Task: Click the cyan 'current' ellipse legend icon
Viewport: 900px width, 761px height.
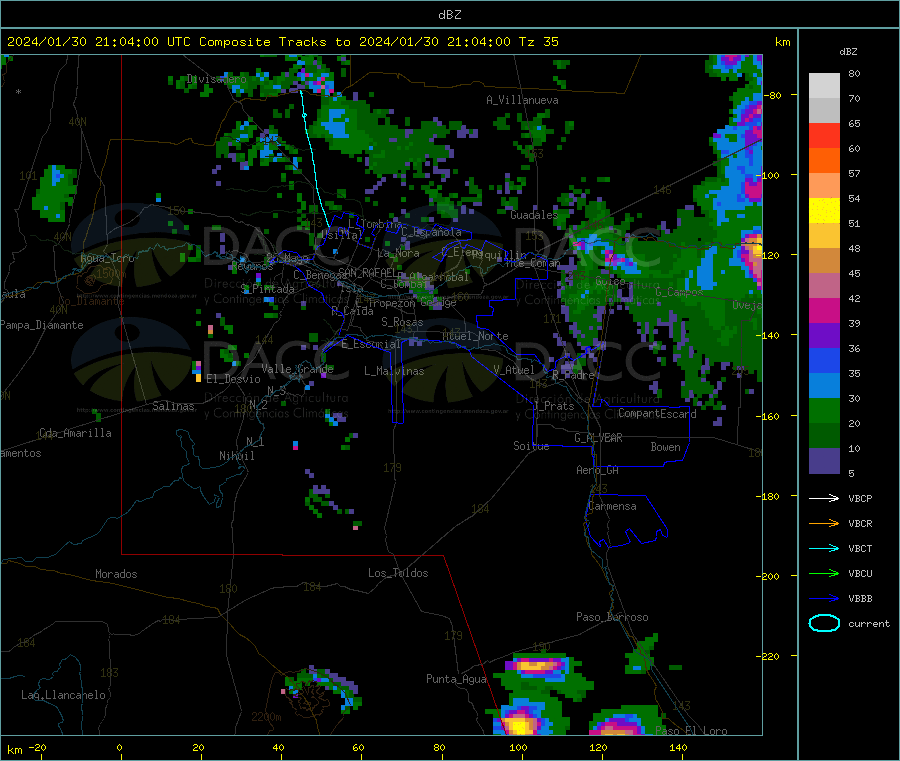Action: tap(824, 623)
